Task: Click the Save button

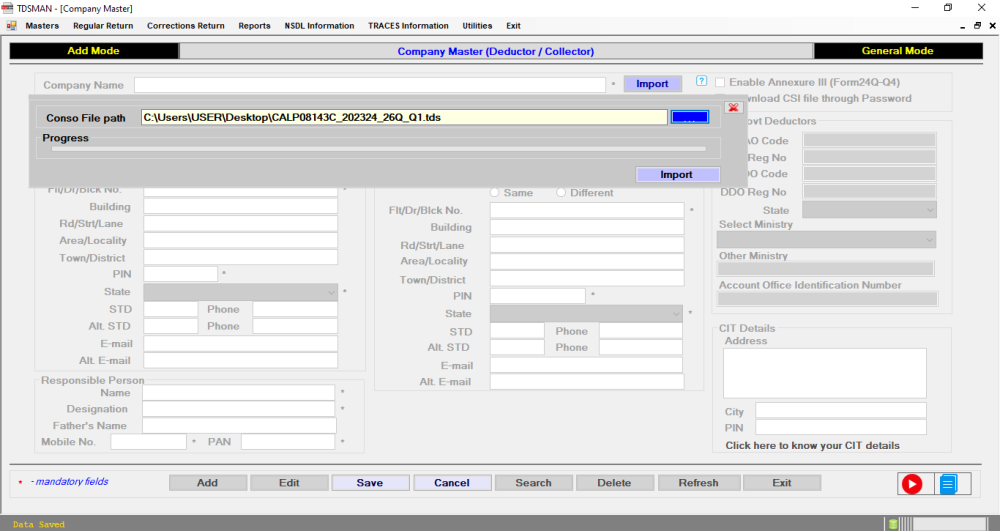Action: (x=370, y=483)
